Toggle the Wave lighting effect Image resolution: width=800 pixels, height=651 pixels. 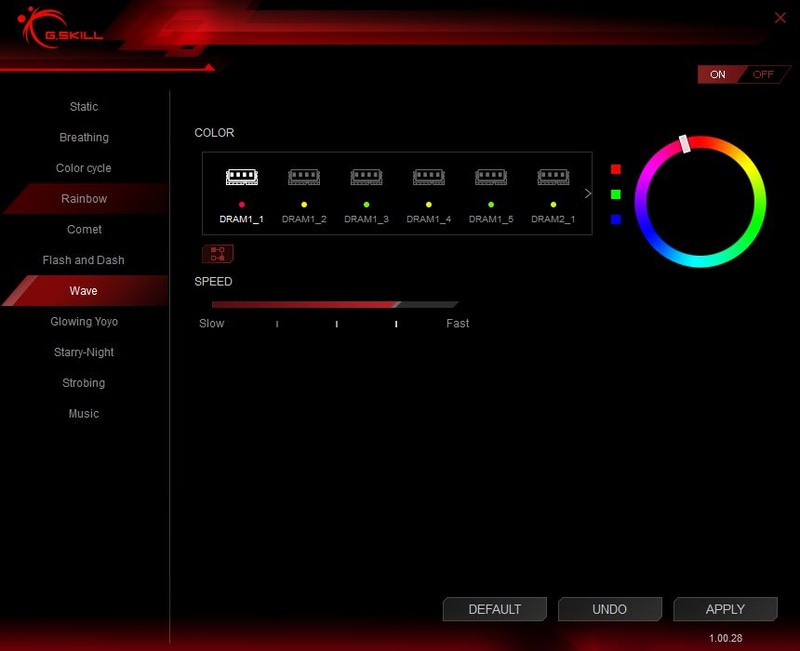click(x=84, y=290)
